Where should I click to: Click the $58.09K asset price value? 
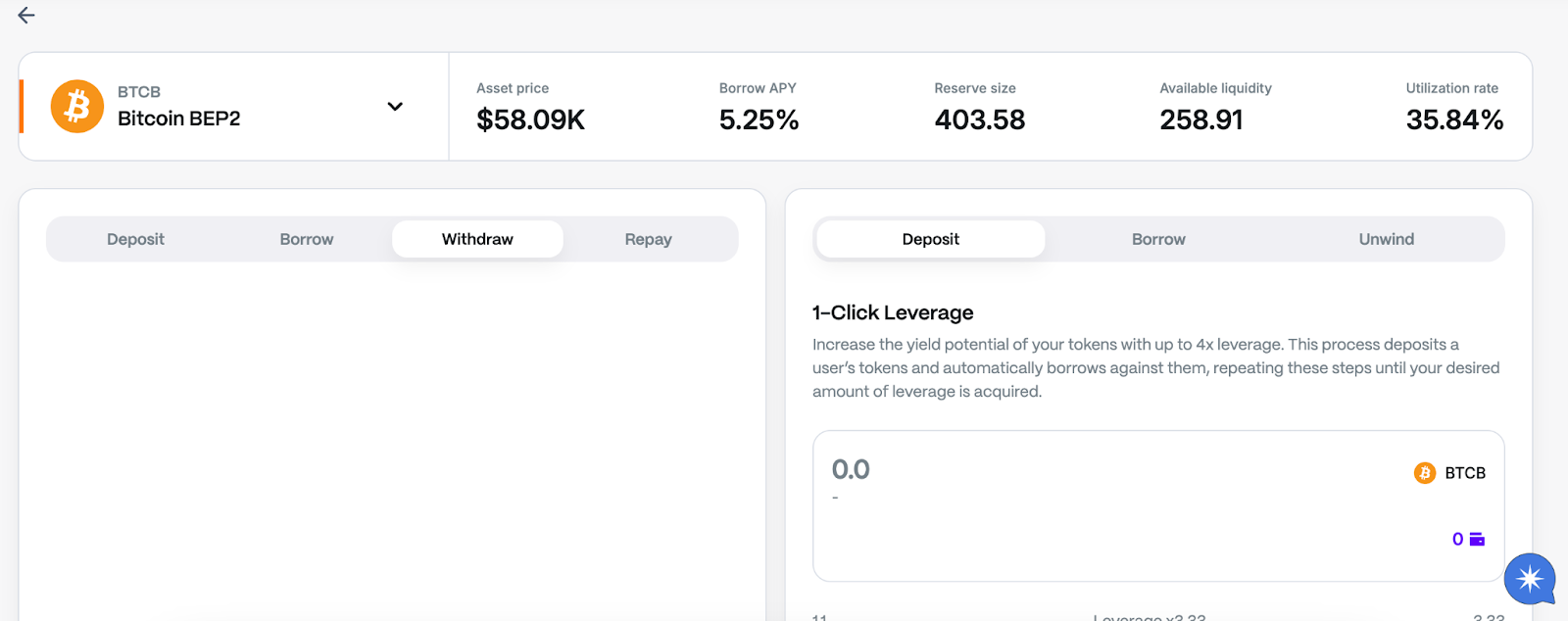tap(530, 119)
